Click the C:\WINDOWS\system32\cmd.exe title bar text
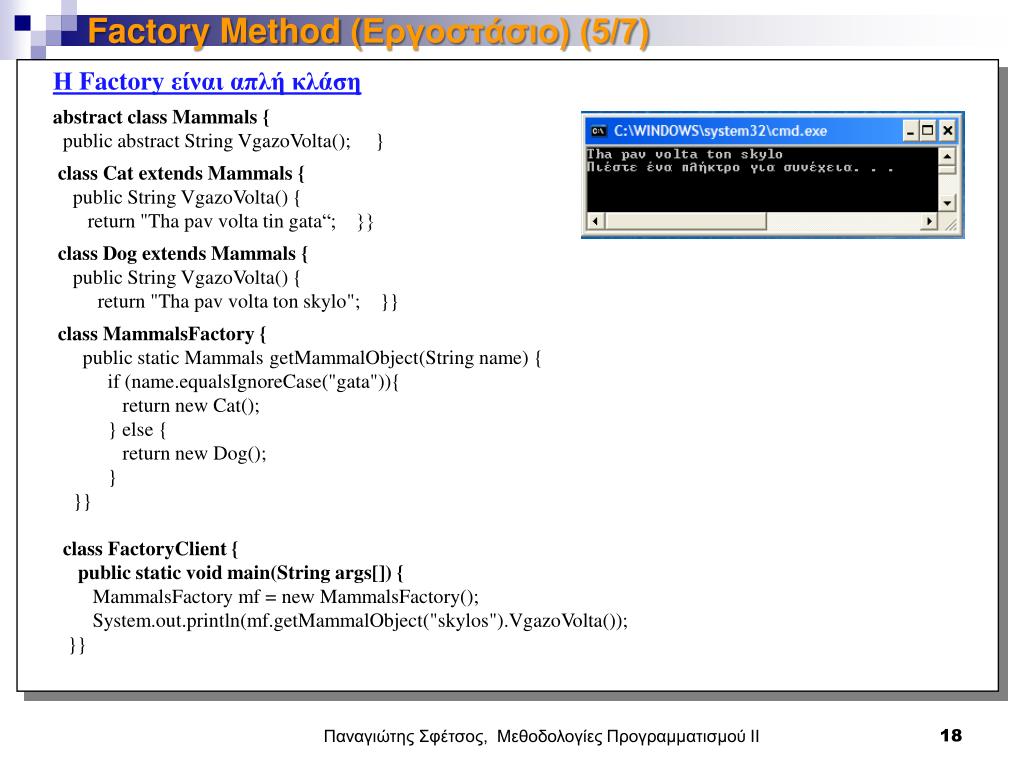The width and height of the screenshot is (1024, 768). tap(720, 131)
